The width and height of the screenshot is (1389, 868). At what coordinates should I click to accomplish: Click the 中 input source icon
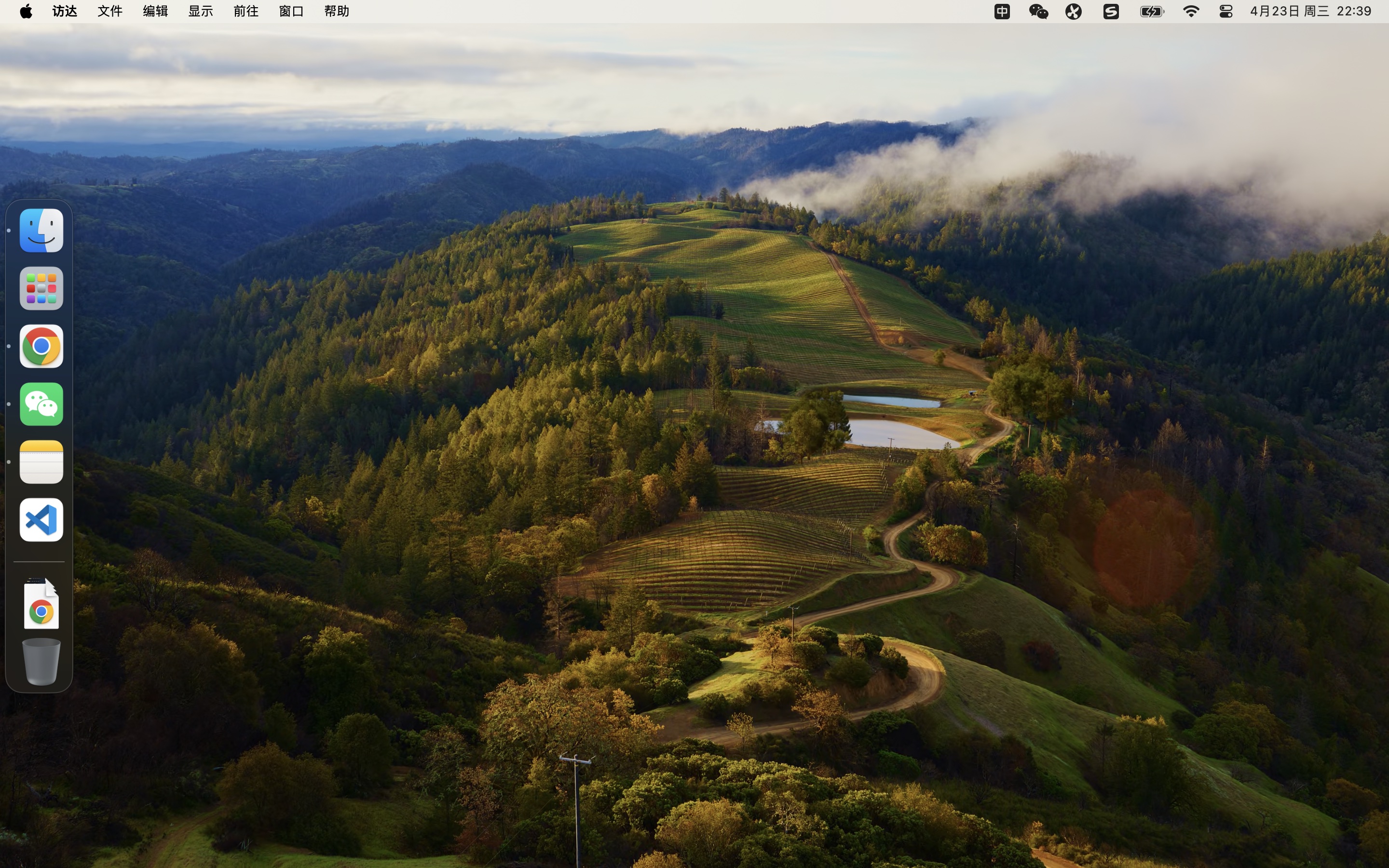[1002, 12]
